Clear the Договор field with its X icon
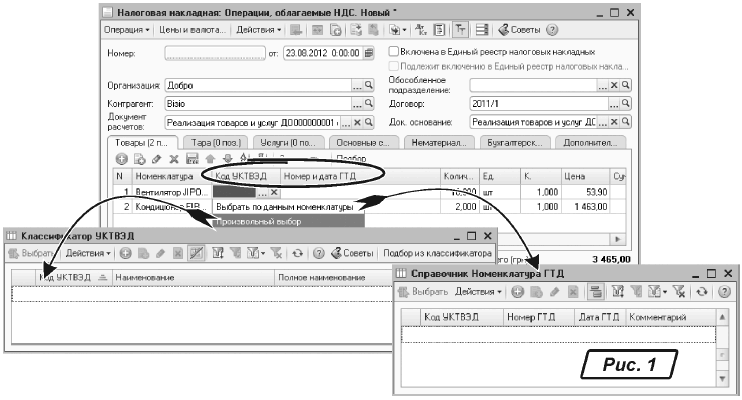This screenshot has height=400, width=742. 614,103
